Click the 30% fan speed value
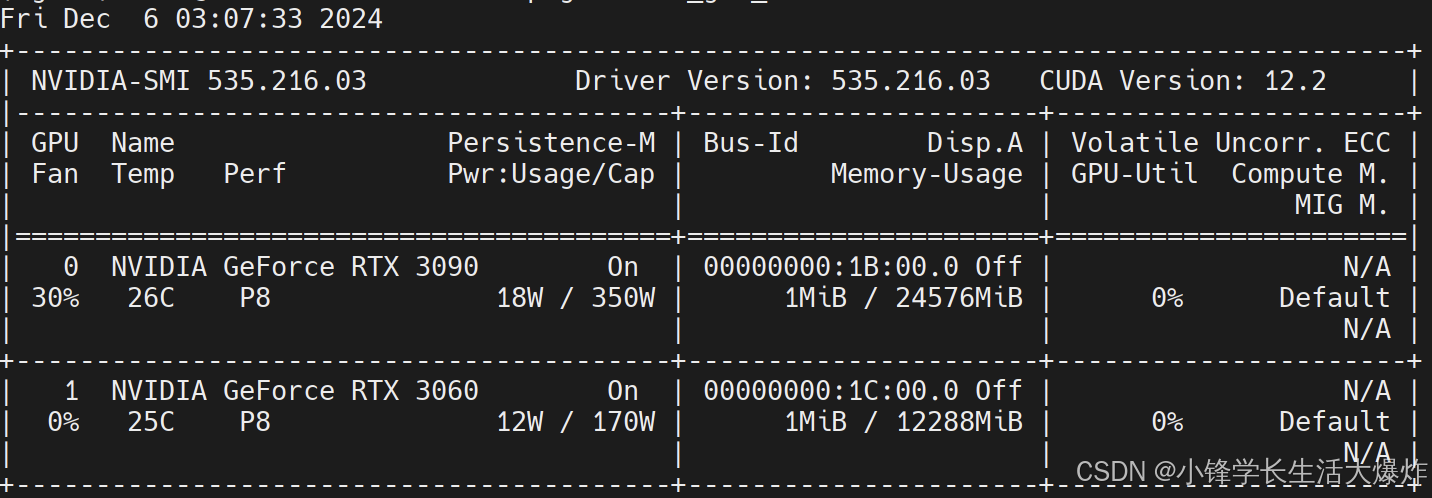 click(55, 298)
